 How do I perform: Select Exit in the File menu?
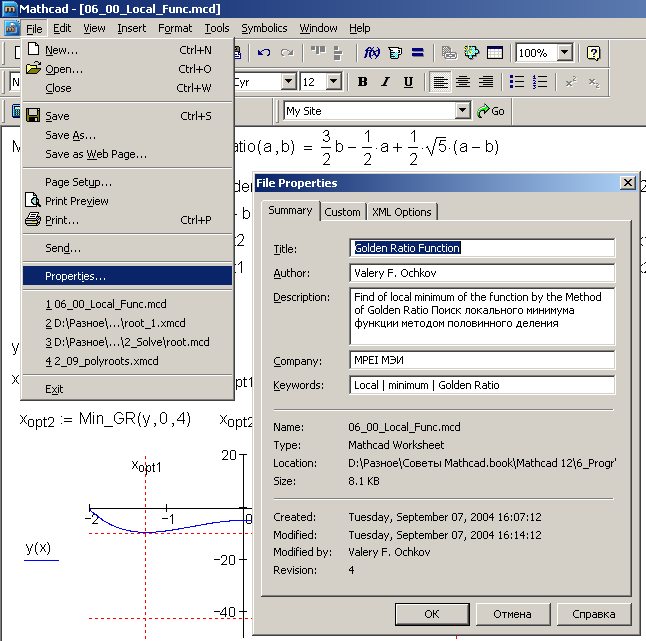point(128,388)
